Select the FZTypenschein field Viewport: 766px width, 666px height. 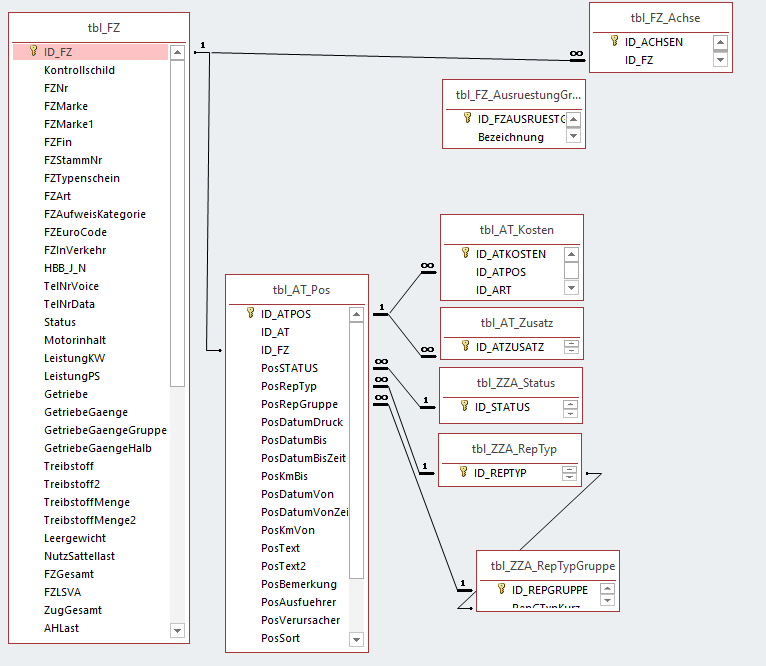point(82,178)
